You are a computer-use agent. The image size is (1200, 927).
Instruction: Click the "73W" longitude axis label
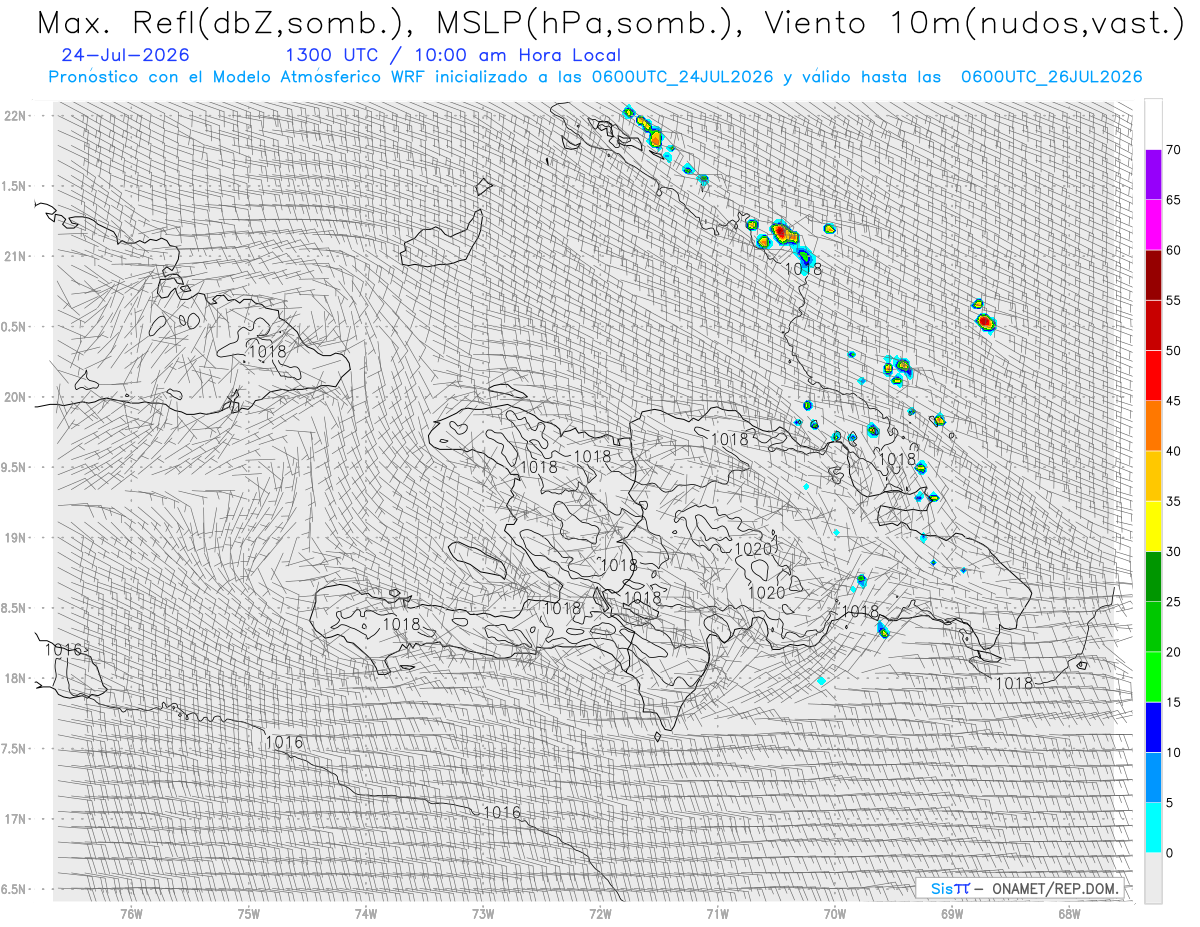pyautogui.click(x=483, y=913)
